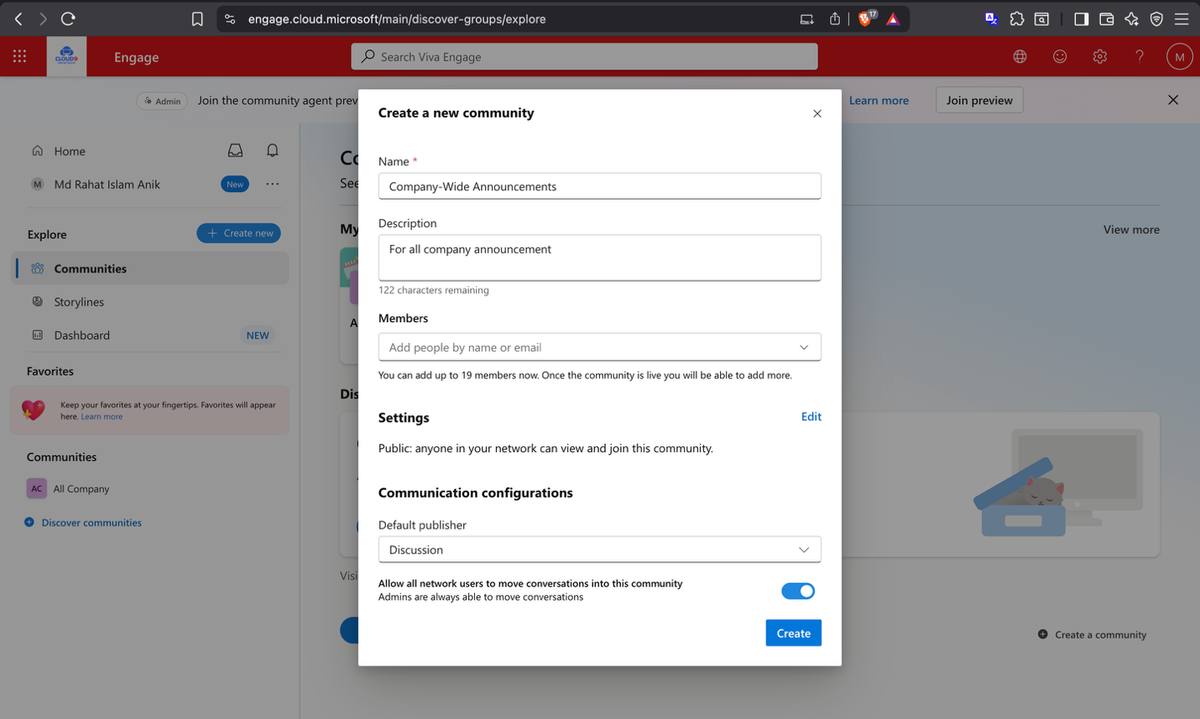This screenshot has height=719, width=1200.
Task: Click the Edit settings link
Action: click(x=811, y=417)
